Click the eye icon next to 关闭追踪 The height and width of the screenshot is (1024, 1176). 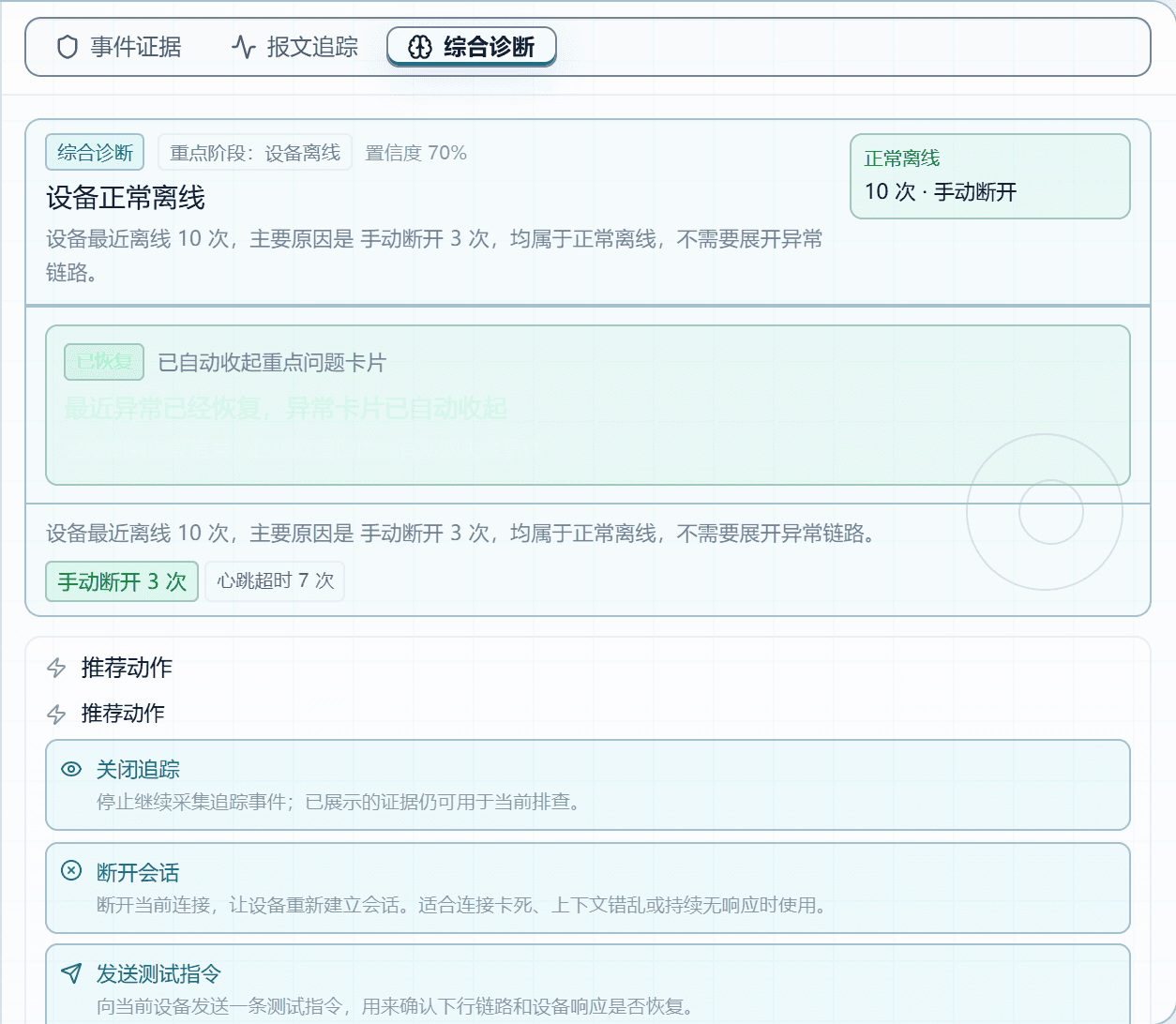tap(71, 769)
